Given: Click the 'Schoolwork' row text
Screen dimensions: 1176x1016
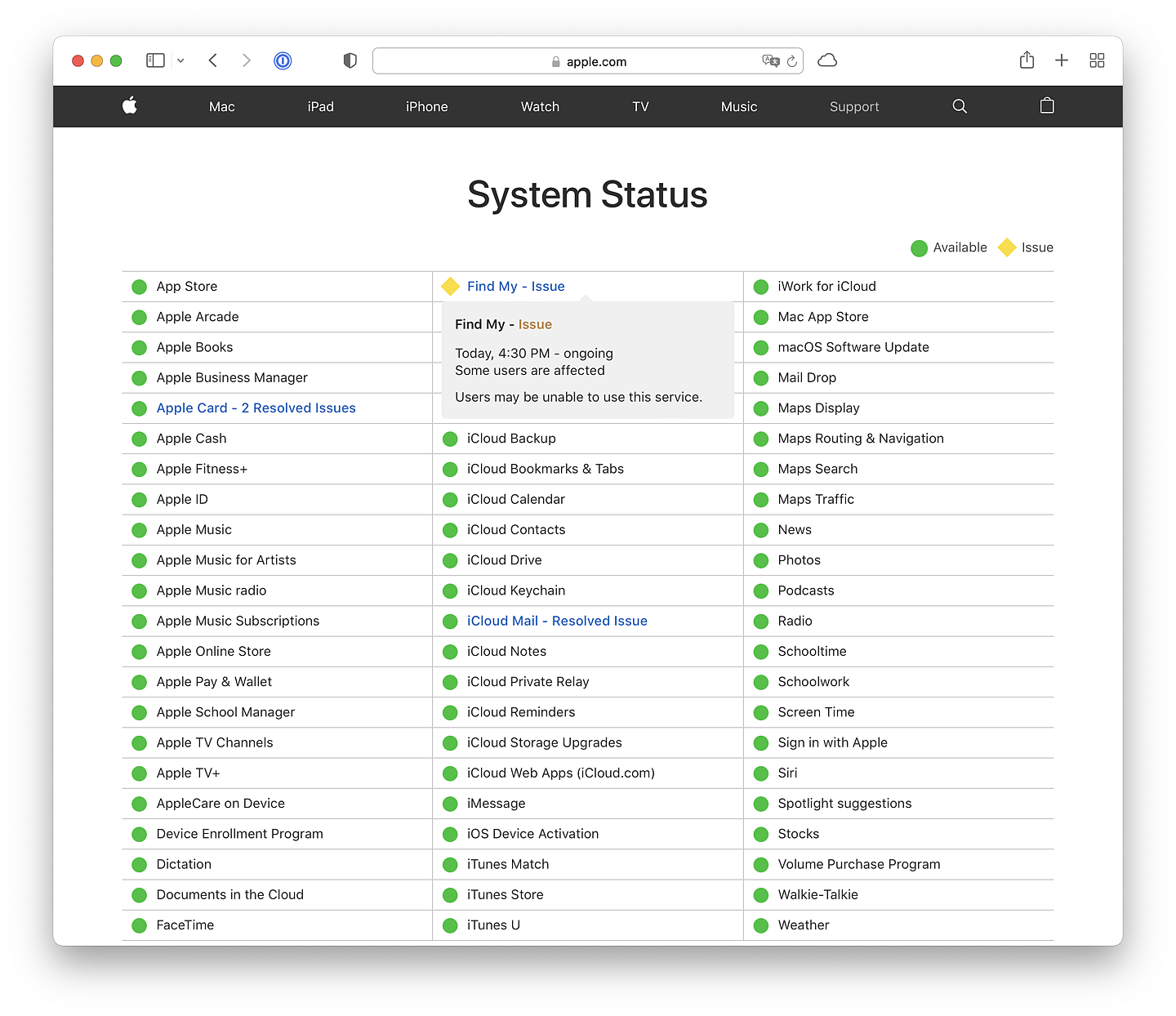Looking at the screenshot, I should click(813, 682).
